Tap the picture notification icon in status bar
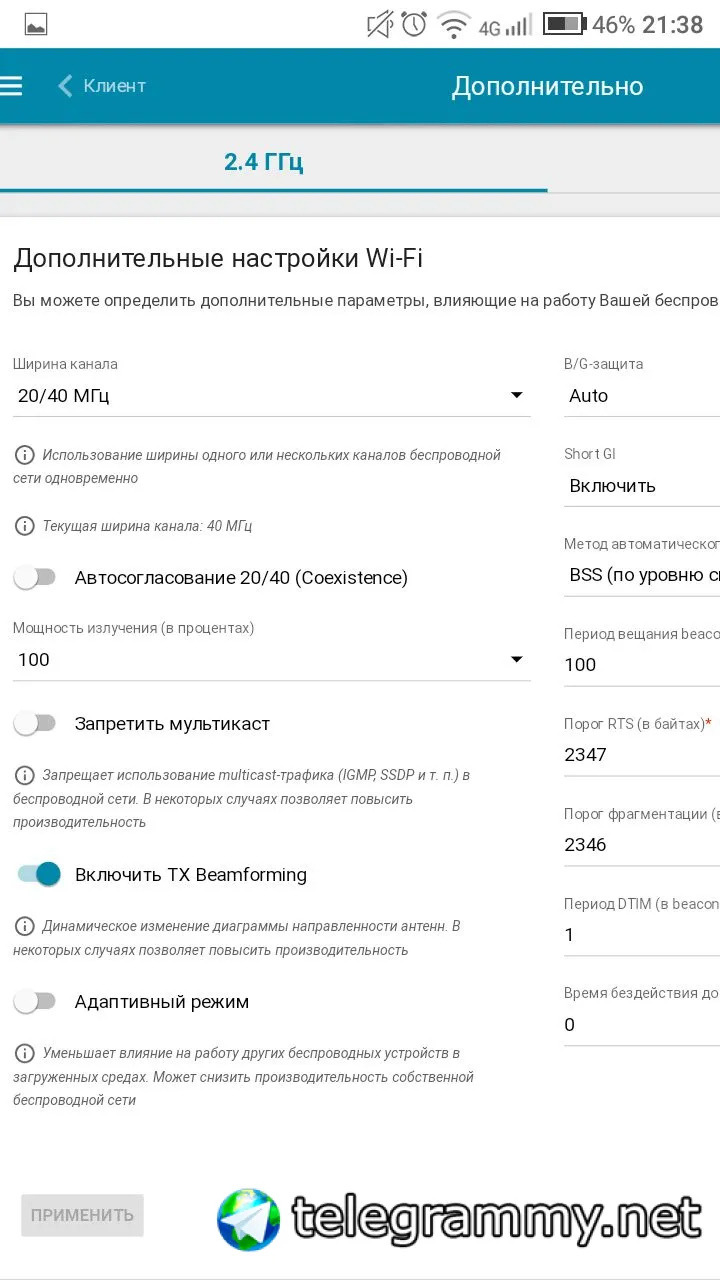Screen dimensions: 720x1280 click(36, 25)
